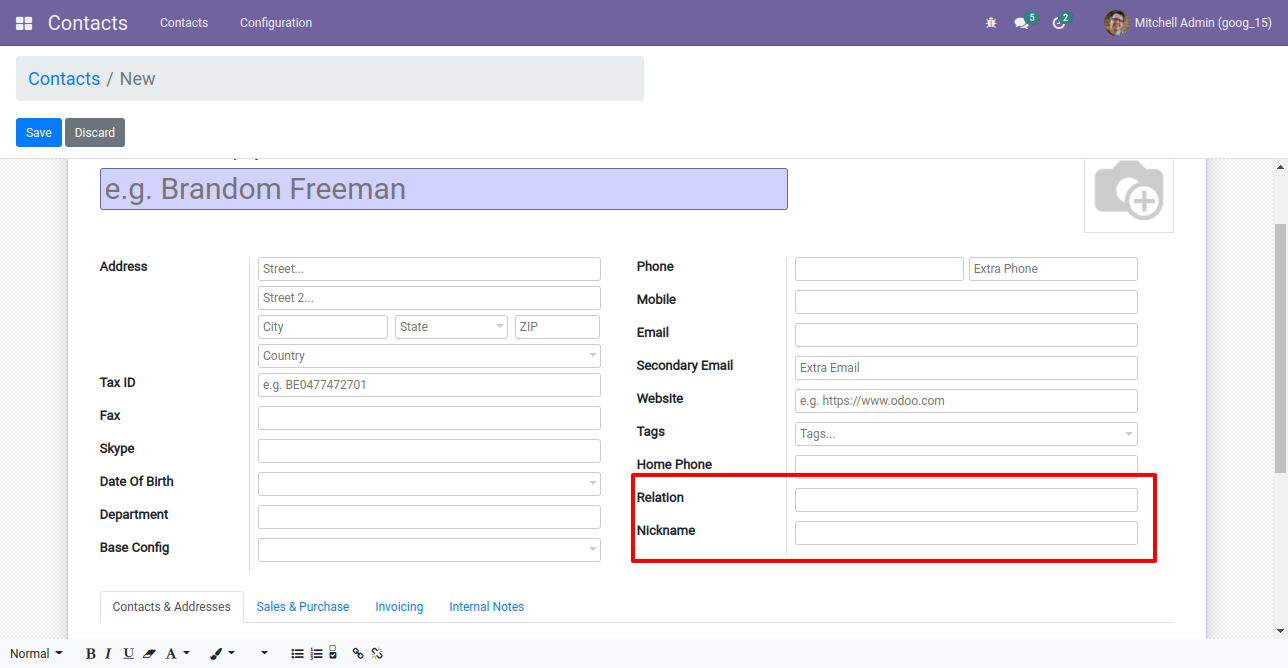Click the Discard button
Image resolution: width=1288 pixels, height=668 pixels.
[x=95, y=133]
